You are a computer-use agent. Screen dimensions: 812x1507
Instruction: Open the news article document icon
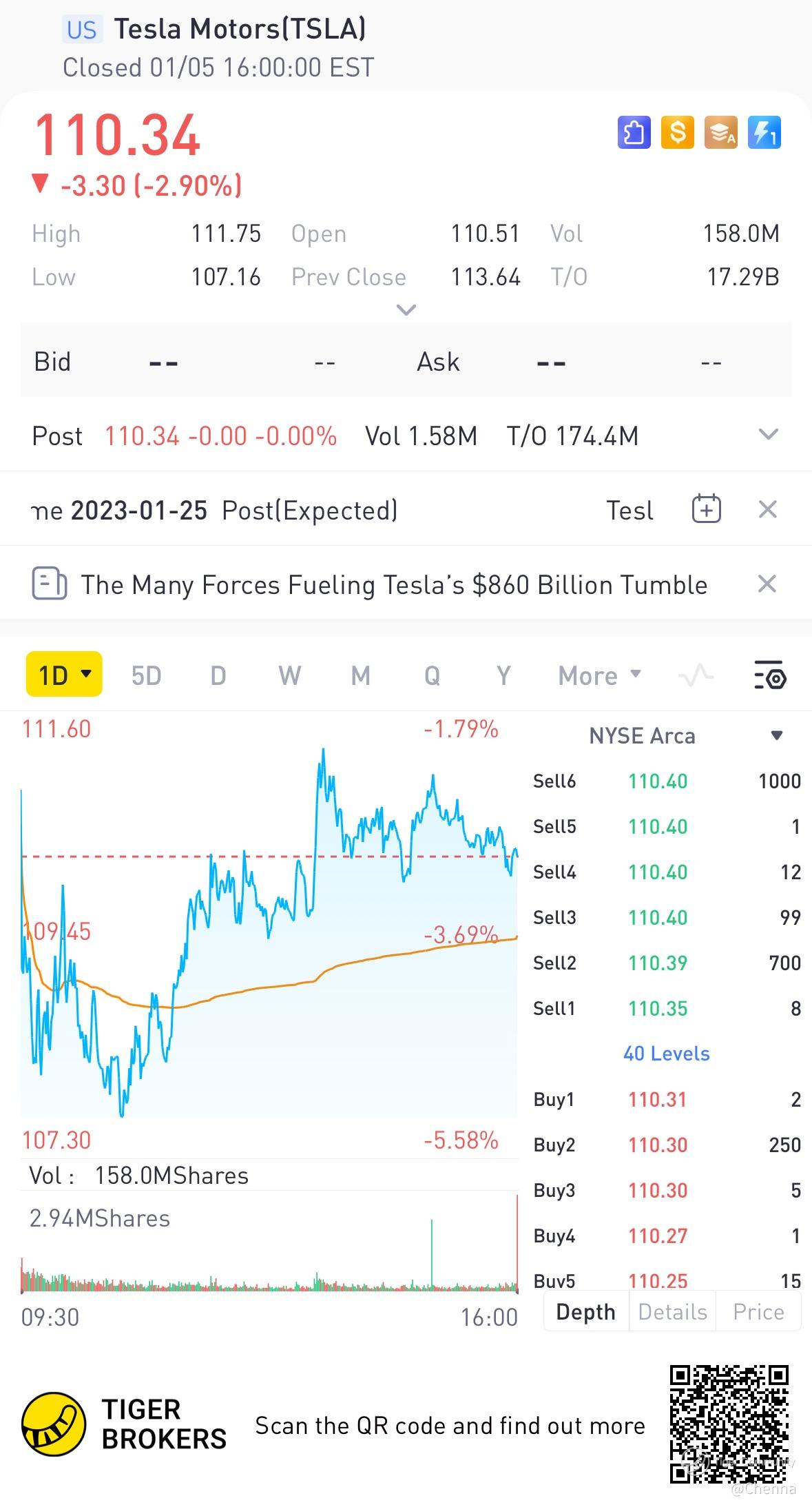50,584
